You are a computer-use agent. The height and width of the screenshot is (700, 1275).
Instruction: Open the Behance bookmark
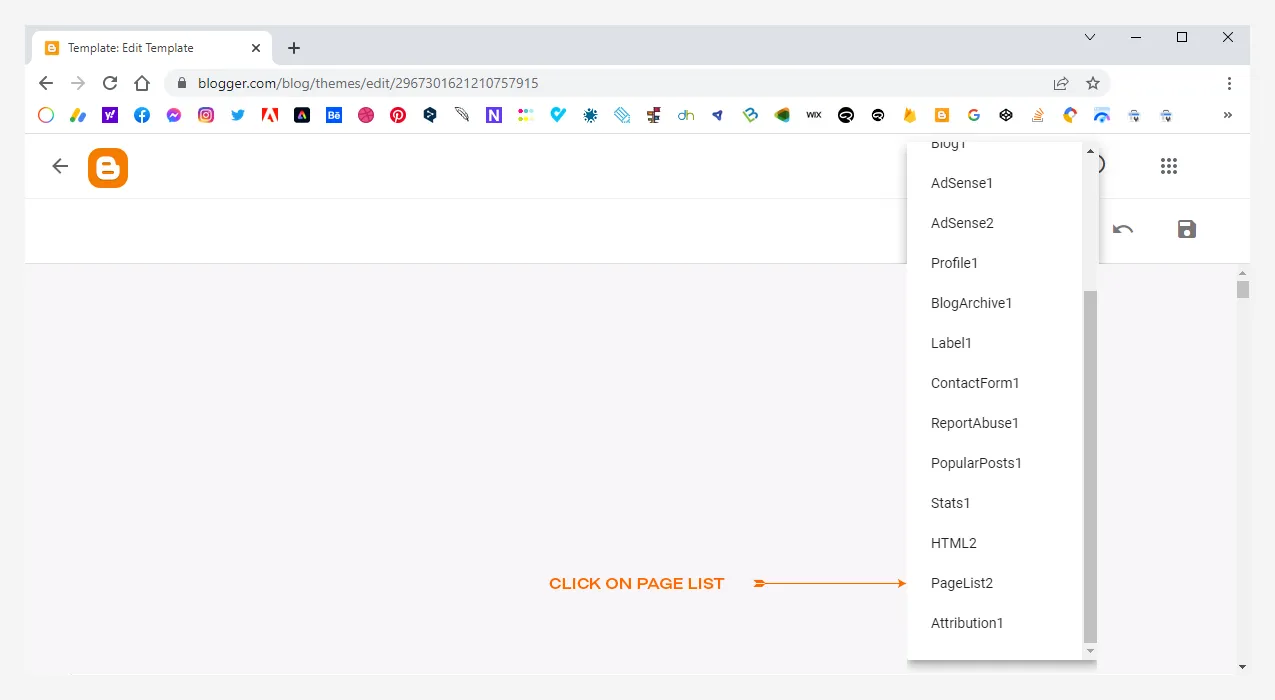(334, 115)
